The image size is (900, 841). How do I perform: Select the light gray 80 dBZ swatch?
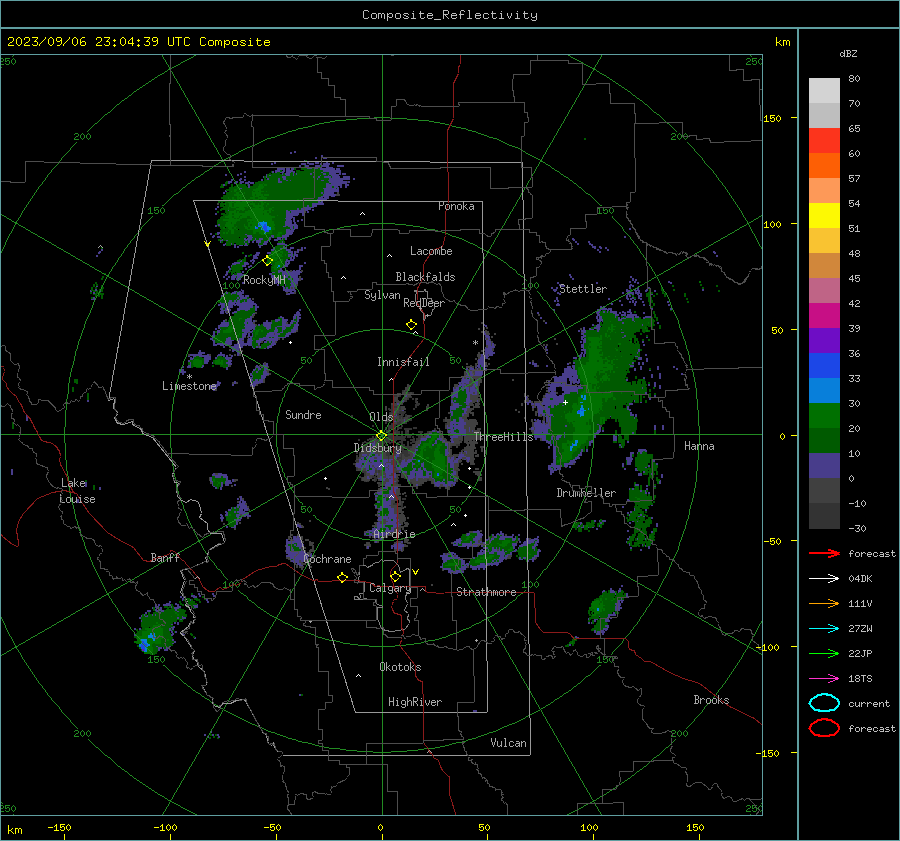pyautogui.click(x=824, y=90)
